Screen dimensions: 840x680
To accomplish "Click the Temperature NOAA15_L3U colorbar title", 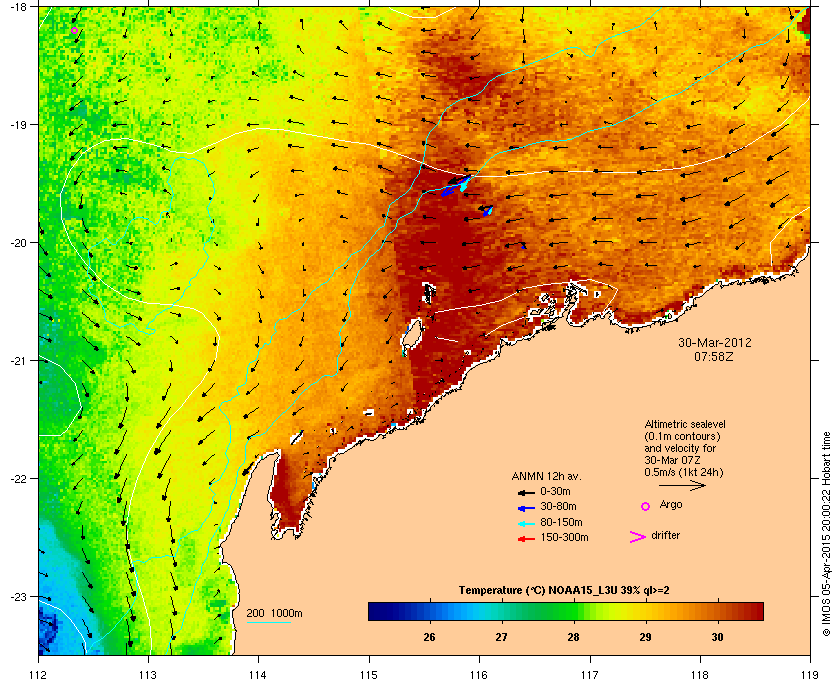I will (x=564, y=590).
